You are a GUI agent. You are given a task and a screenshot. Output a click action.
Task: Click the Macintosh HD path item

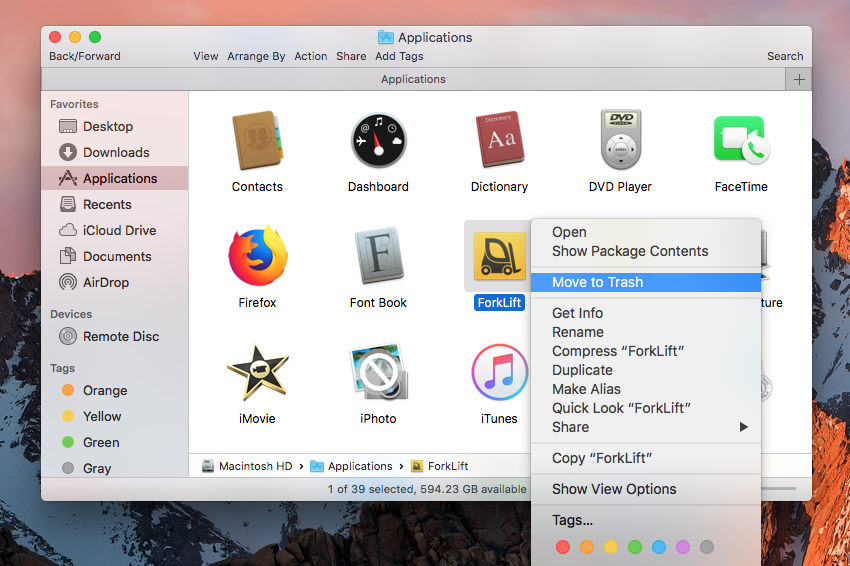point(247,466)
